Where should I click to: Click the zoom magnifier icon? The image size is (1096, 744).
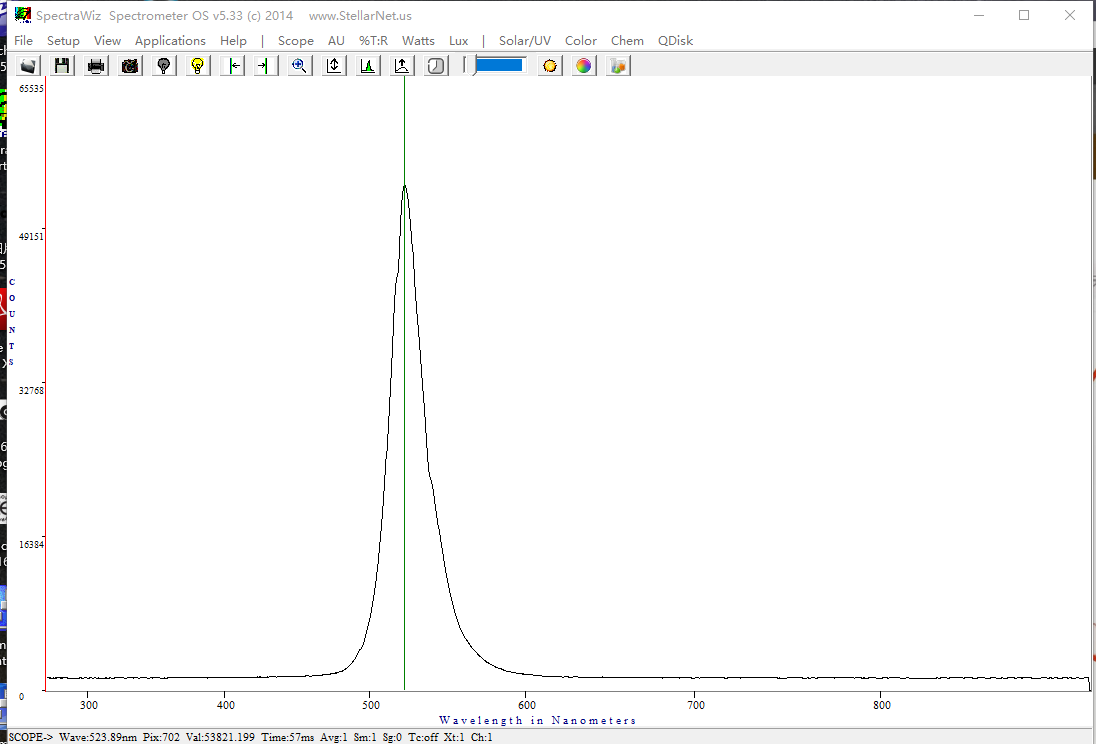click(x=298, y=66)
